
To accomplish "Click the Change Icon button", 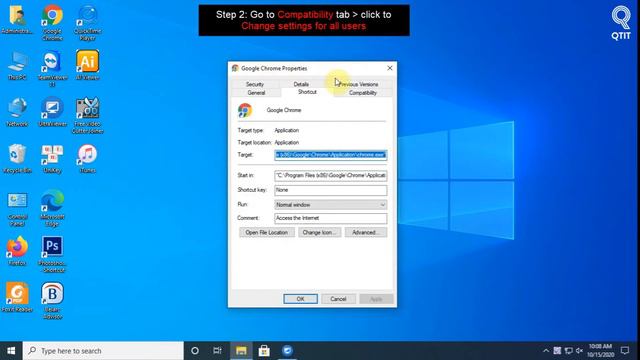I will click(319, 233).
